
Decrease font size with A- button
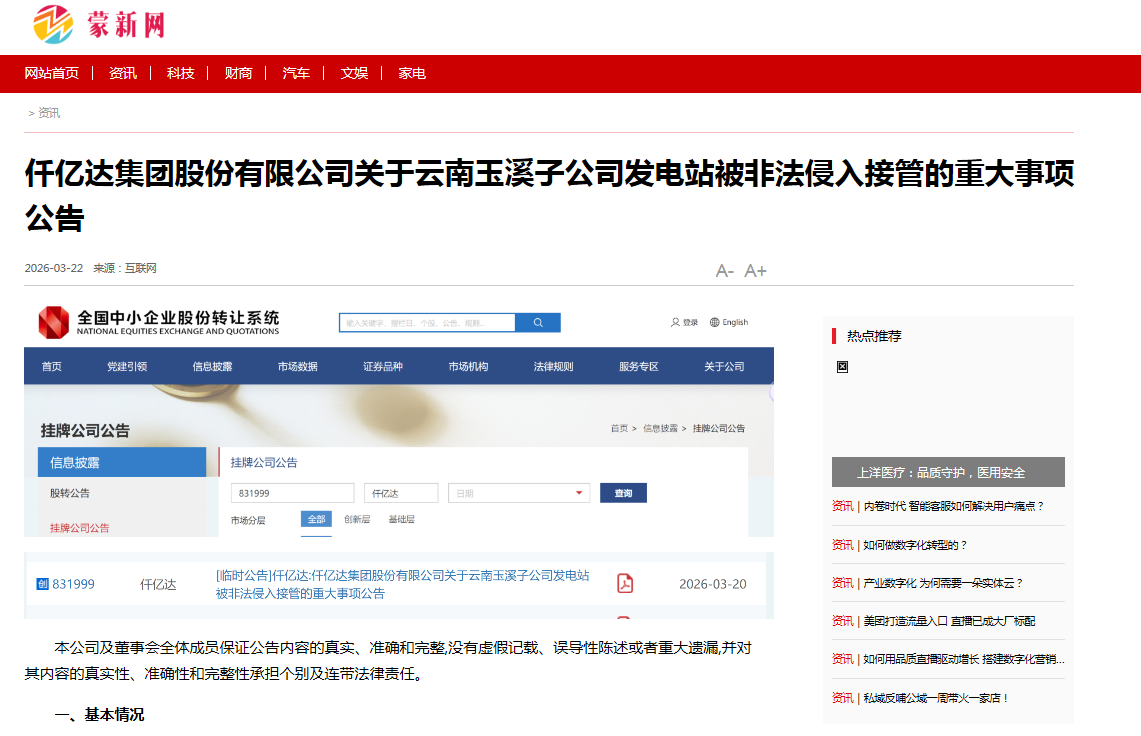[x=724, y=271]
